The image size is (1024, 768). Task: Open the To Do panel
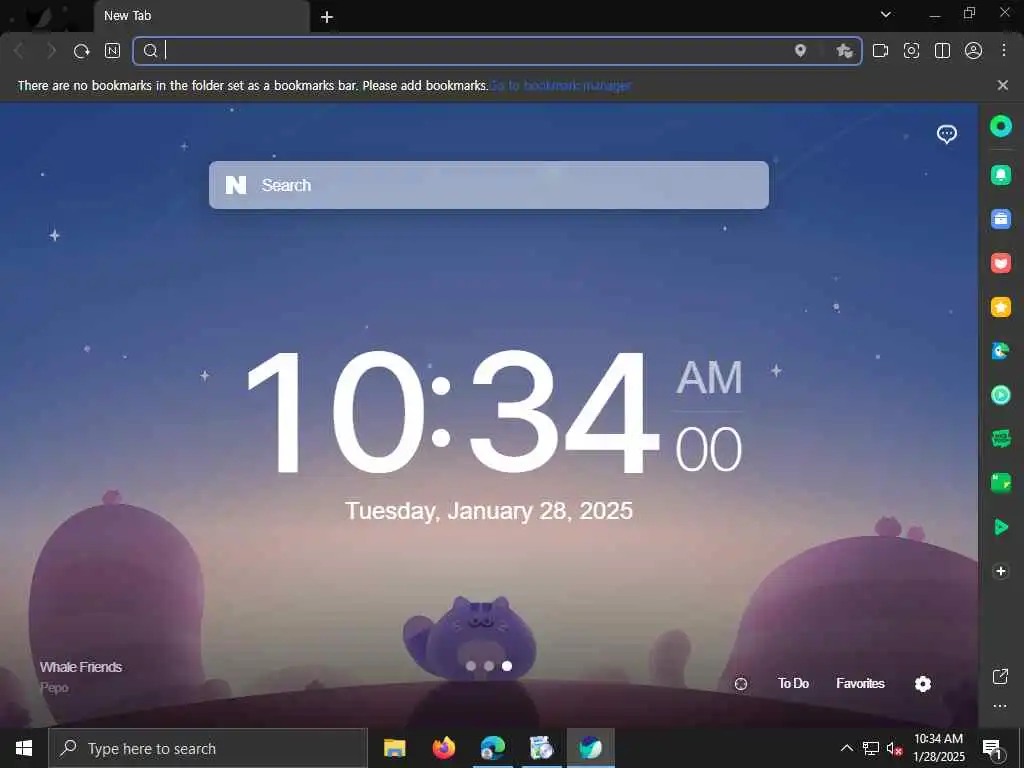[x=793, y=683]
